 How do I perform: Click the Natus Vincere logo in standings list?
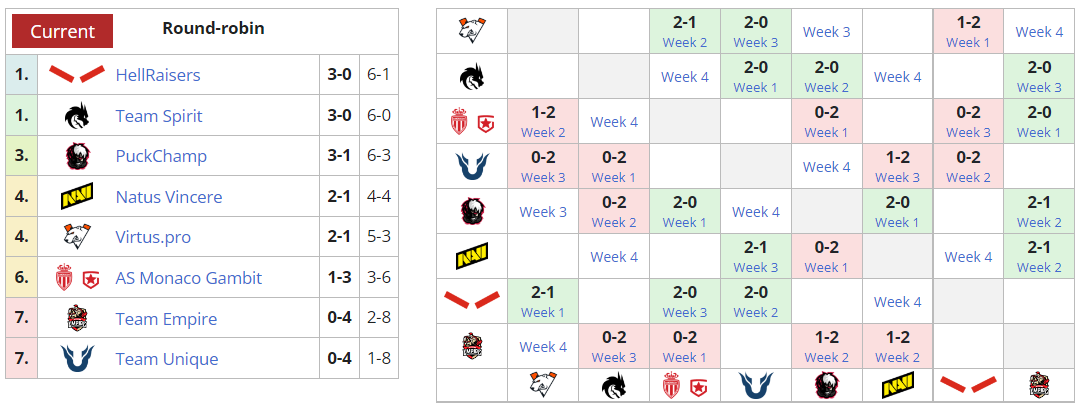[77, 197]
